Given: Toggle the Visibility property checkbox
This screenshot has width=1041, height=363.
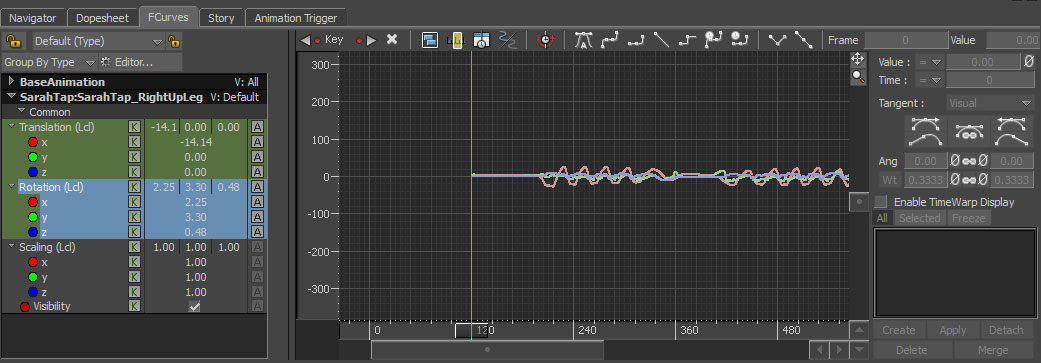Looking at the screenshot, I should (x=195, y=307).
